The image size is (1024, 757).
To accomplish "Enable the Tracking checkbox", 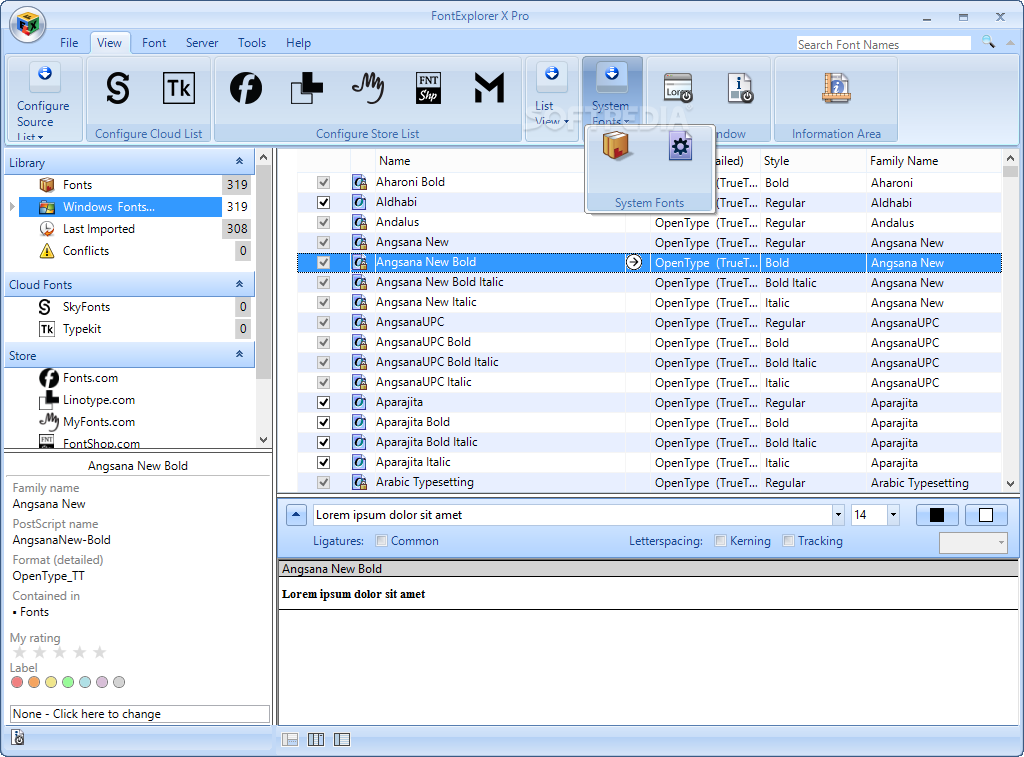I will pos(789,541).
